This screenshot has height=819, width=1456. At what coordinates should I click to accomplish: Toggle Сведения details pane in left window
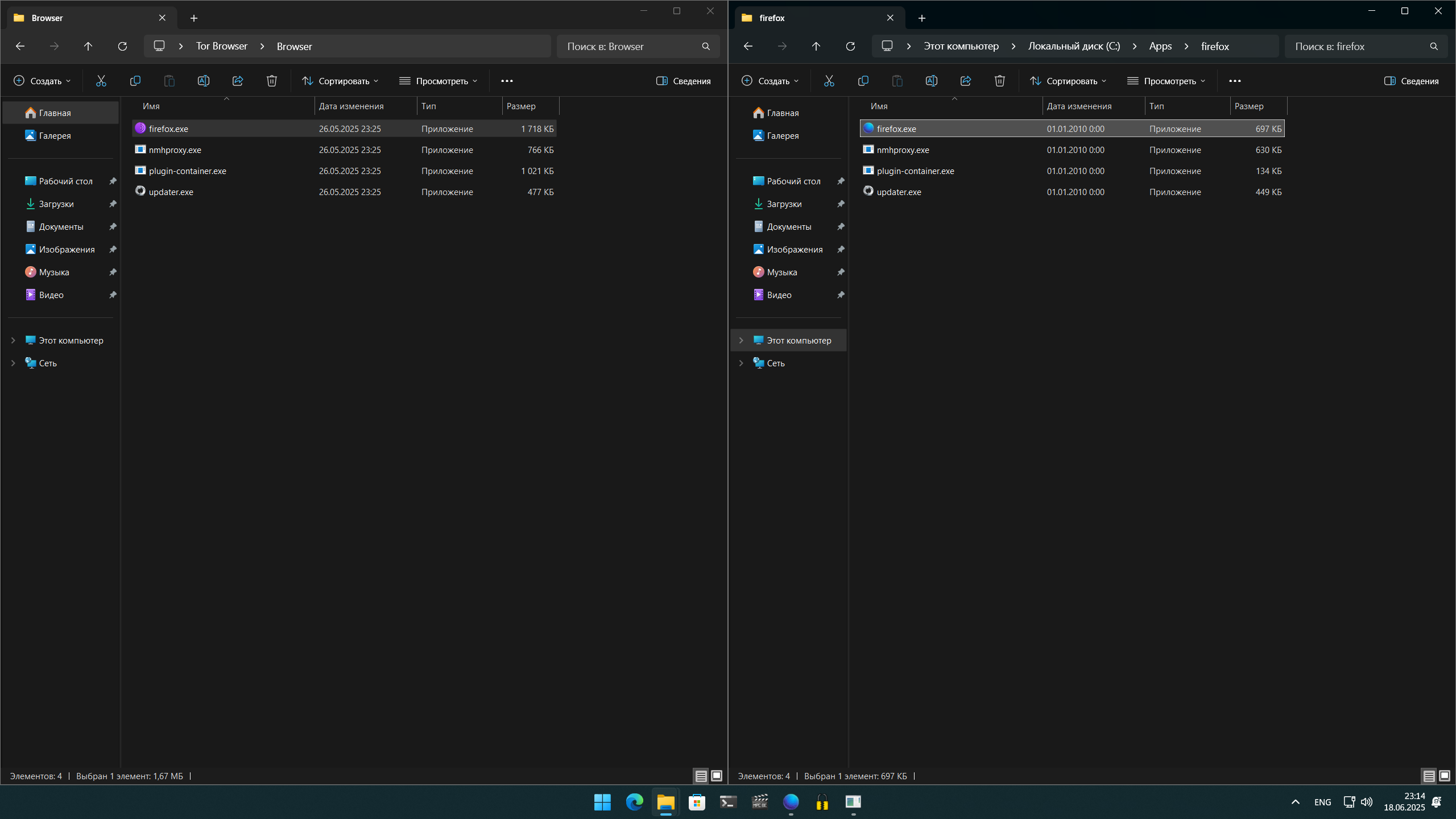(x=683, y=81)
